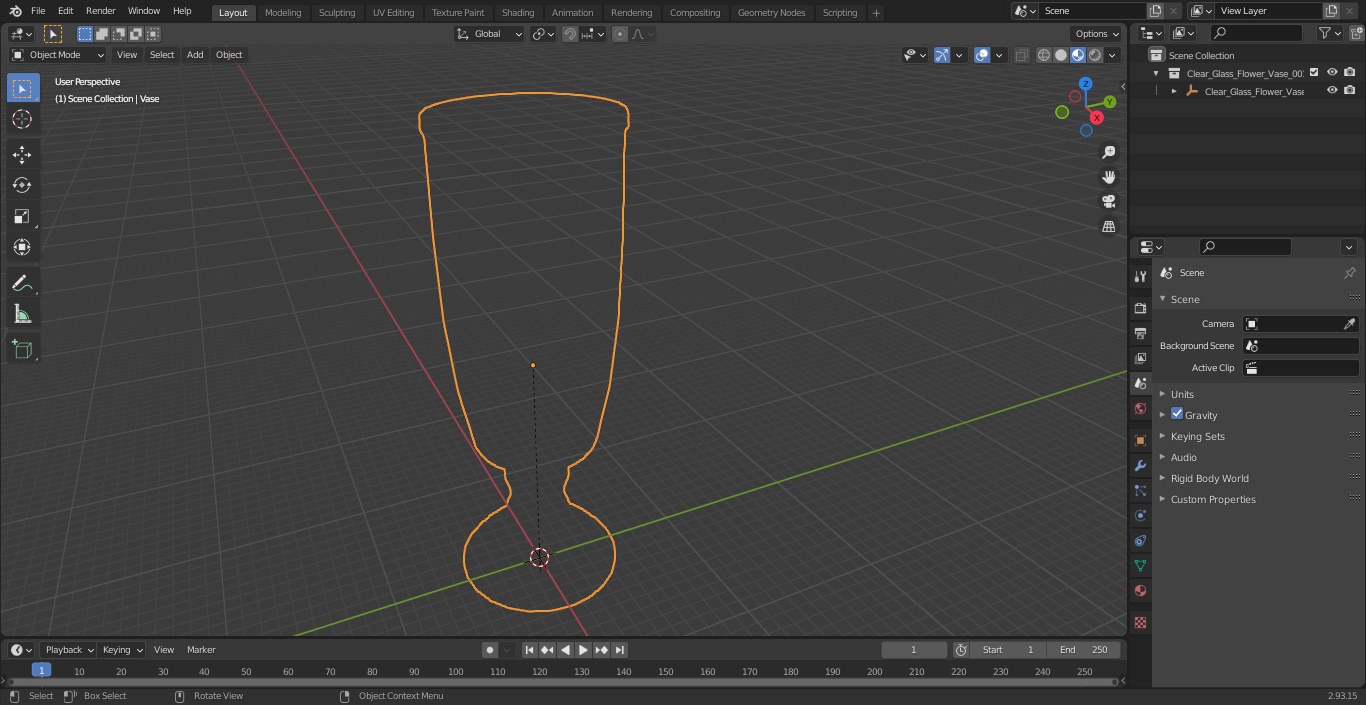This screenshot has height=705, width=1366.
Task: Switch perspective/orthographic grid icon
Action: (1108, 227)
